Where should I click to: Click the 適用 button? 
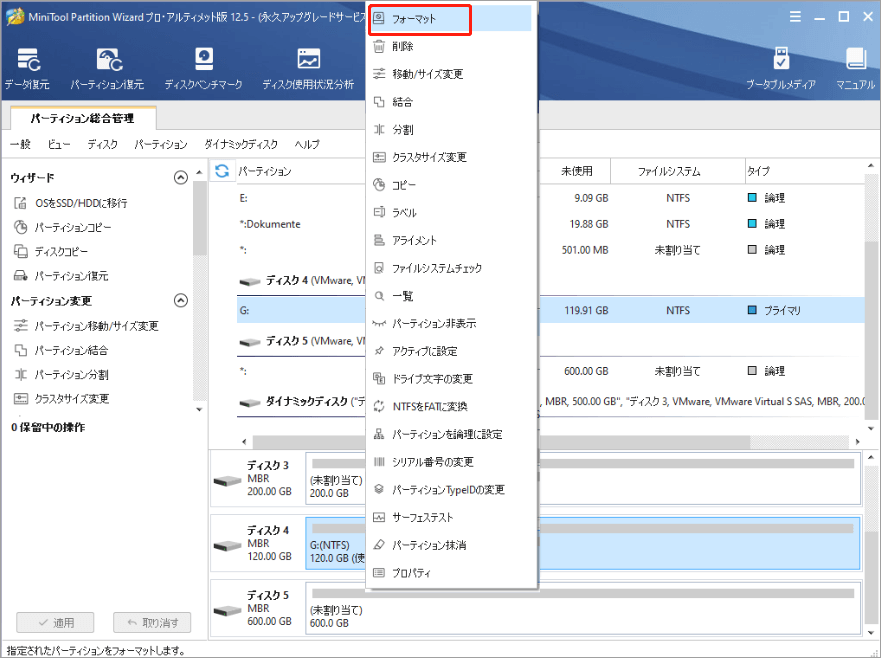tap(55, 623)
